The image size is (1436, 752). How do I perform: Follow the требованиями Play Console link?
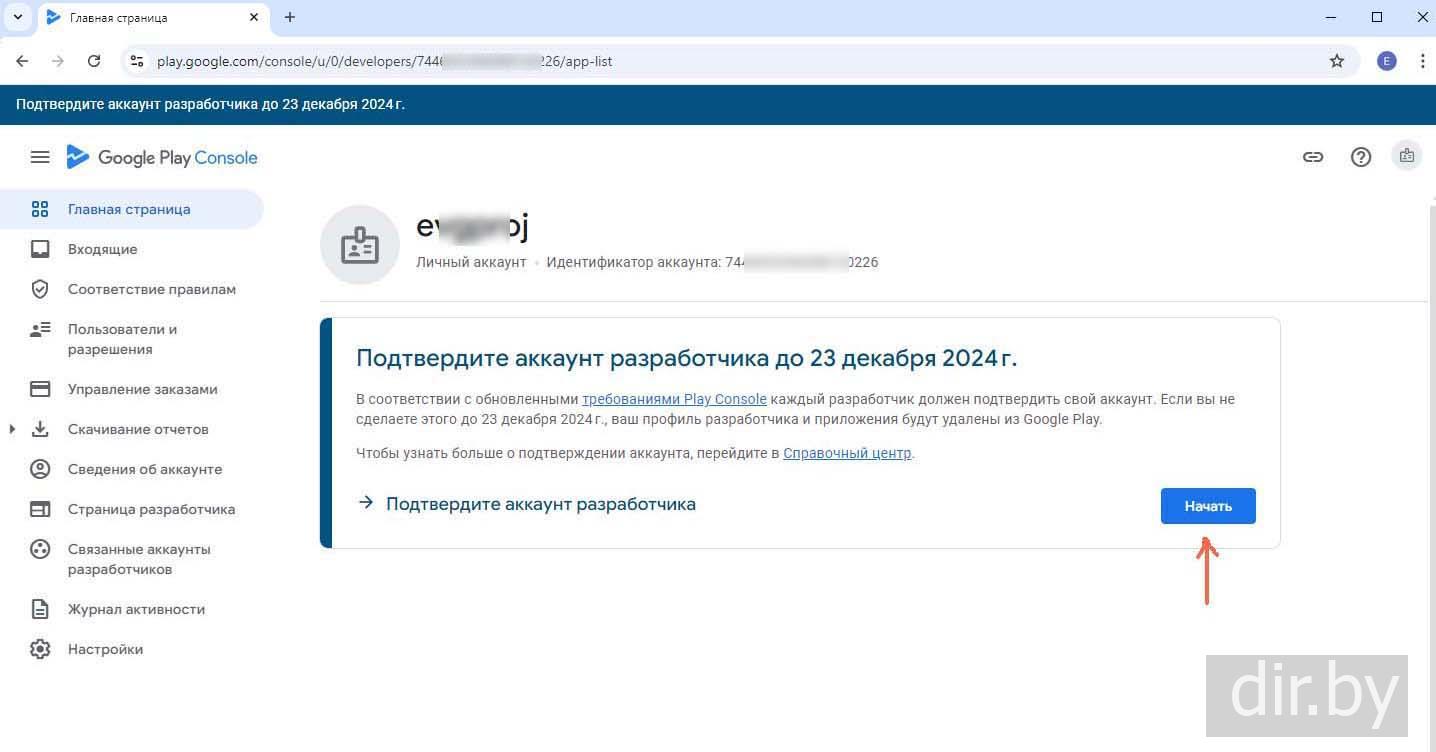coord(674,399)
